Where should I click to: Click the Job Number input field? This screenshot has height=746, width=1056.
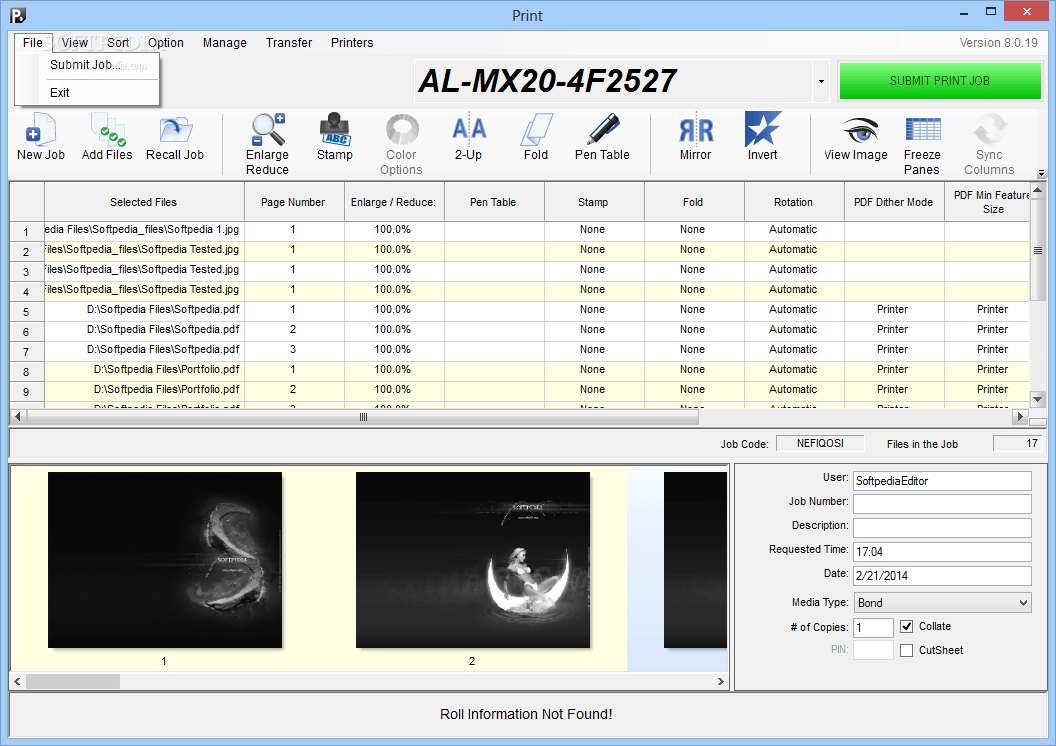click(942, 504)
